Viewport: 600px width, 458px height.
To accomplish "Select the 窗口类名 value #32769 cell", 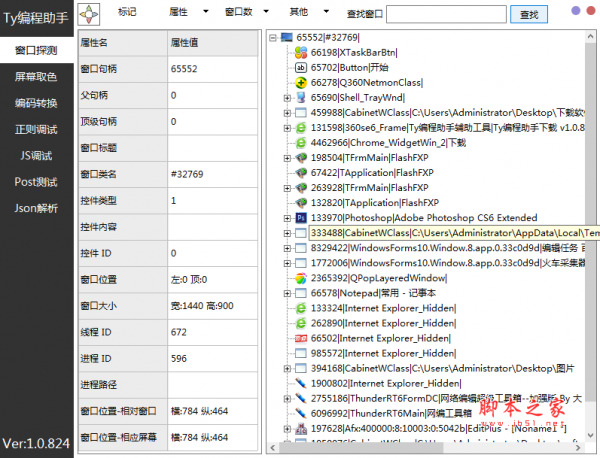I will point(212,174).
